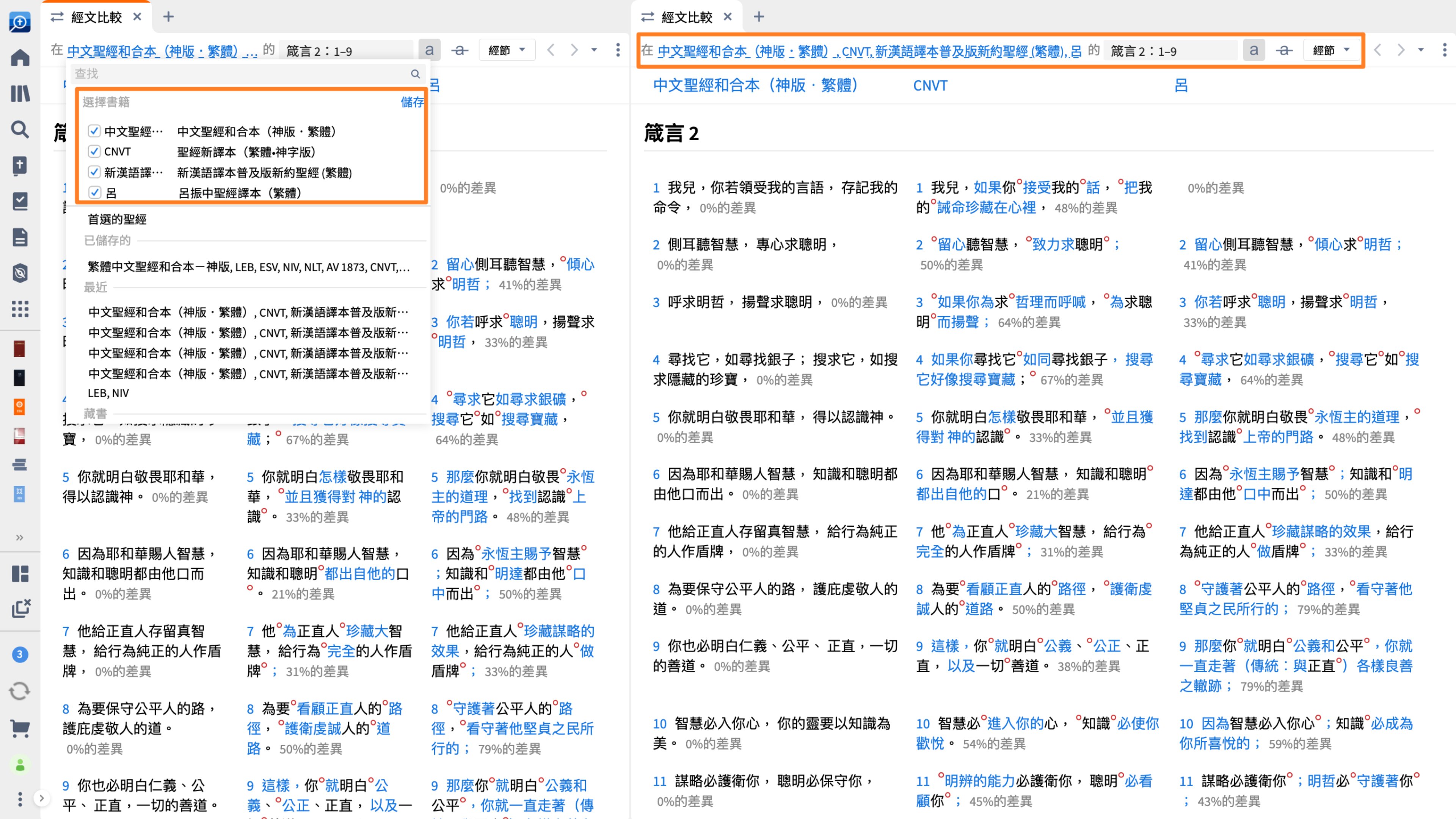Click the Logos app logo

click(x=20, y=22)
